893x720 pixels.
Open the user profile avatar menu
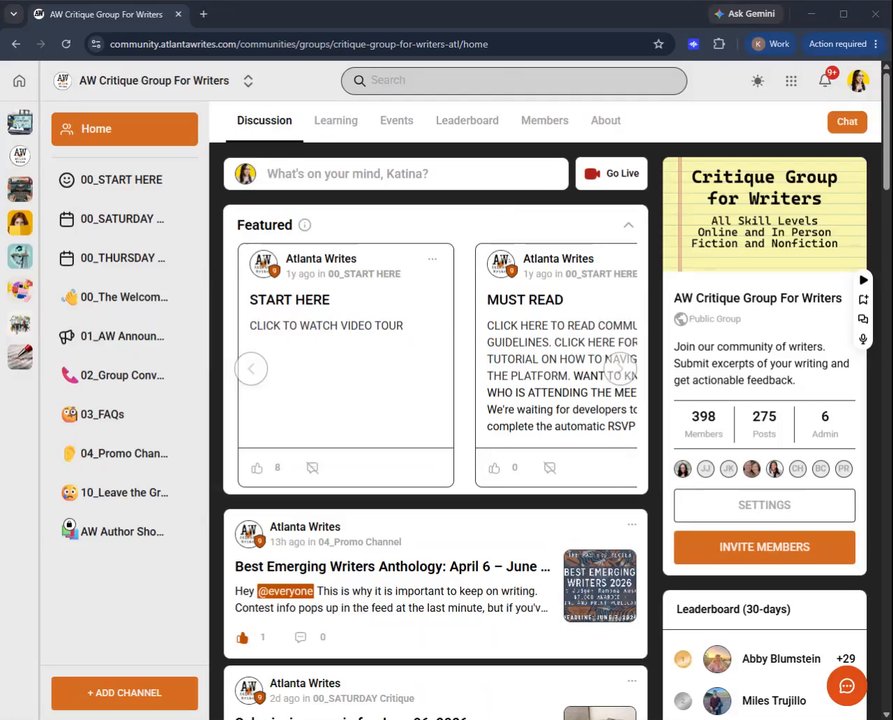click(858, 81)
